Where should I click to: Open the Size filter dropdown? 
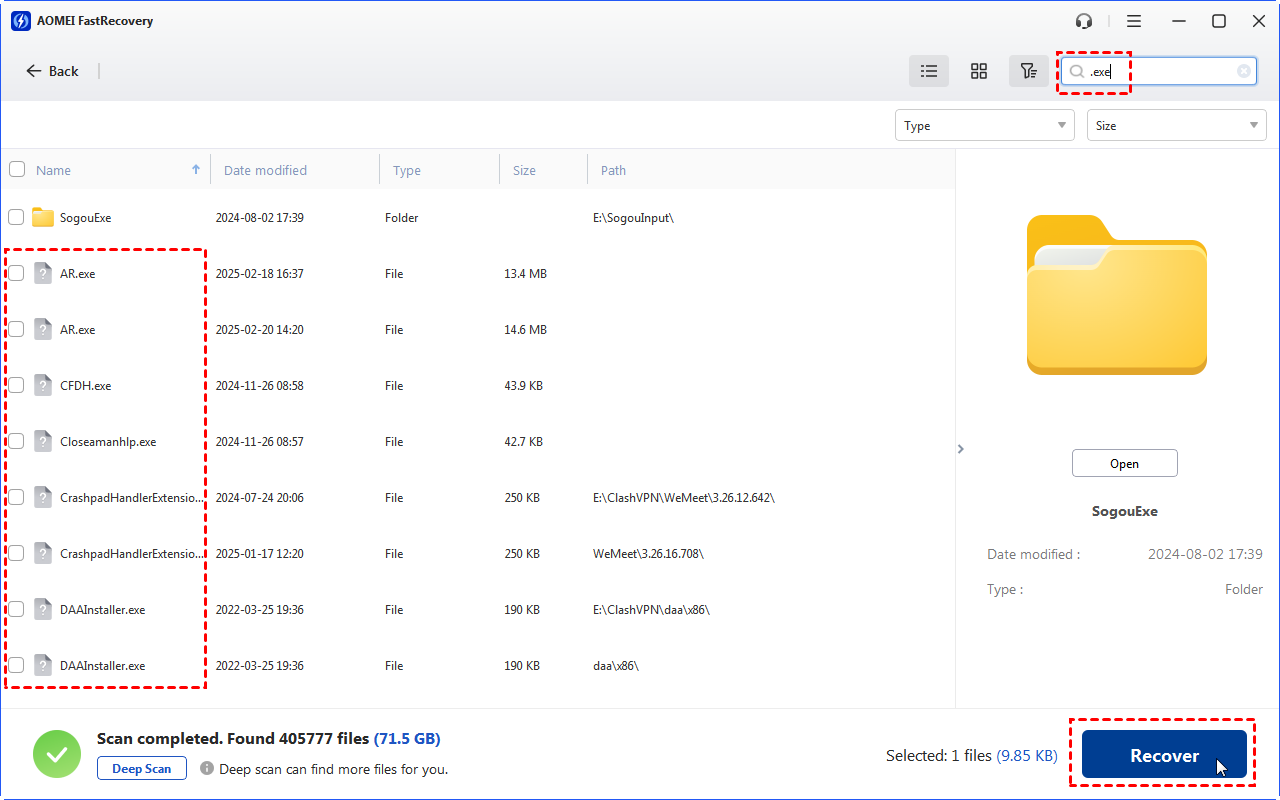tap(1176, 125)
